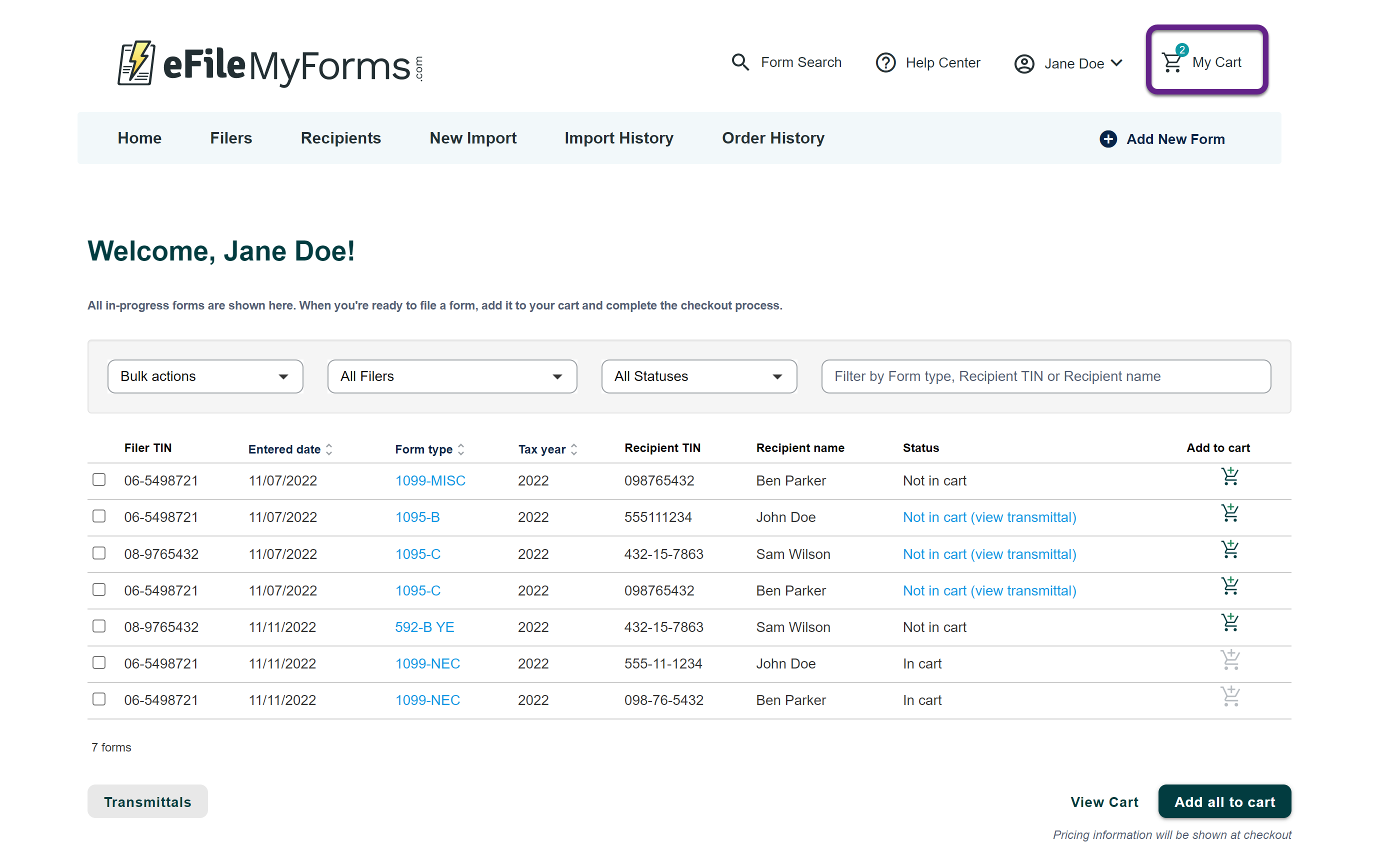Expand the All Filers dropdown
Image resolution: width=1400 pixels, height=858 pixels.
451,376
